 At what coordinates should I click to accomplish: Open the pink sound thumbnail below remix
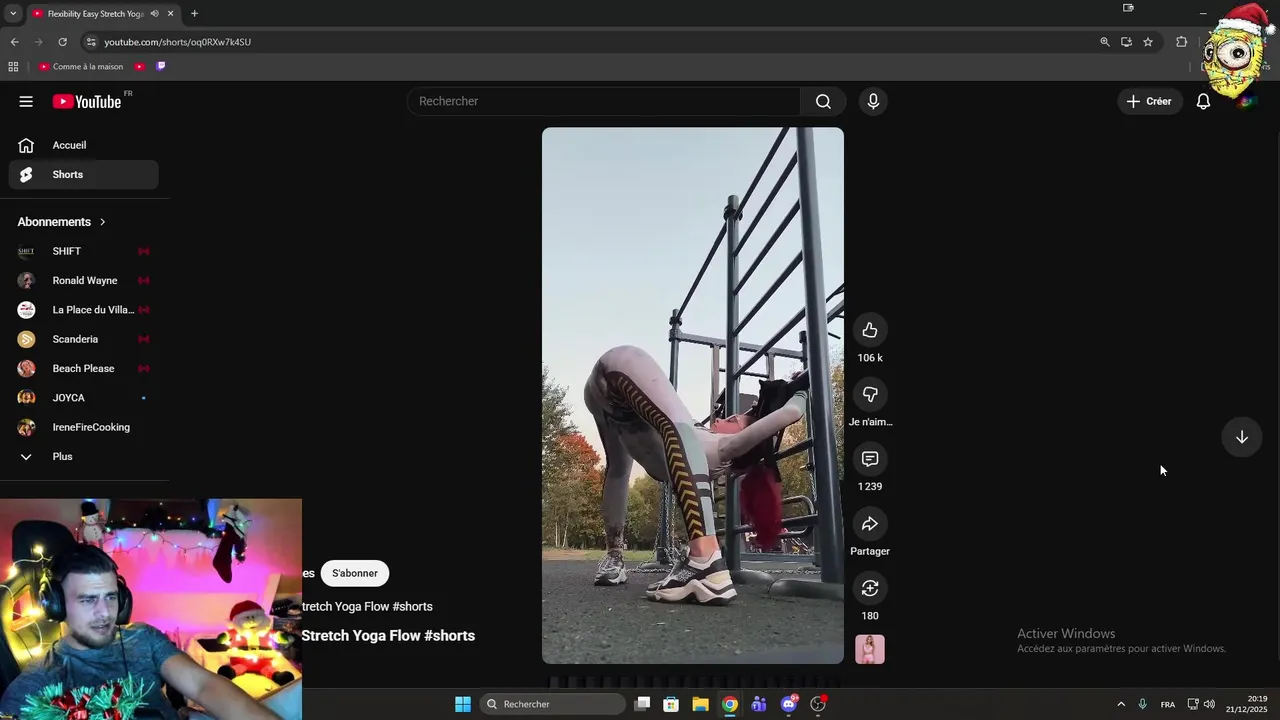[870, 650]
